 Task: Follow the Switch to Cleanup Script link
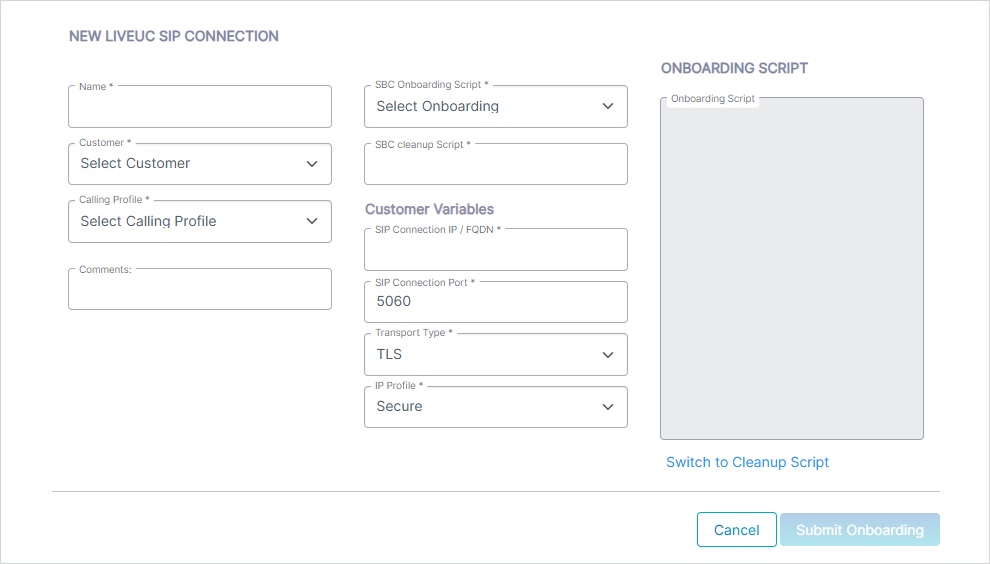(x=748, y=462)
